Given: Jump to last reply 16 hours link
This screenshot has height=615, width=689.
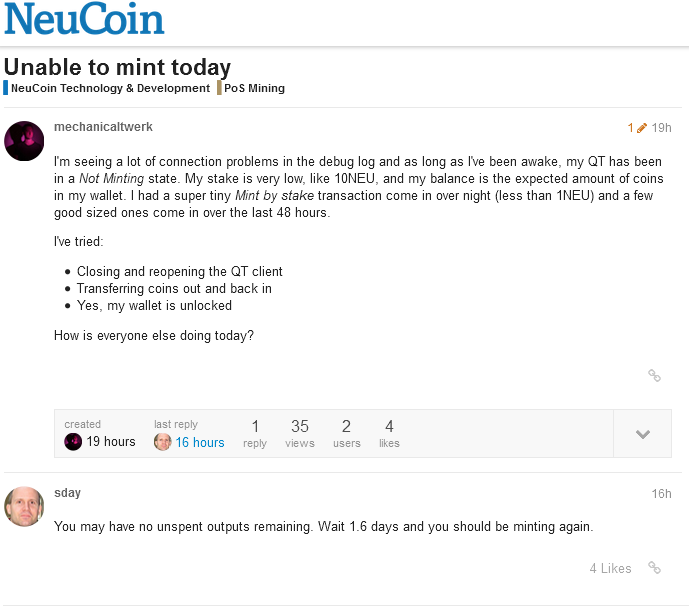Looking at the screenshot, I should point(200,442).
